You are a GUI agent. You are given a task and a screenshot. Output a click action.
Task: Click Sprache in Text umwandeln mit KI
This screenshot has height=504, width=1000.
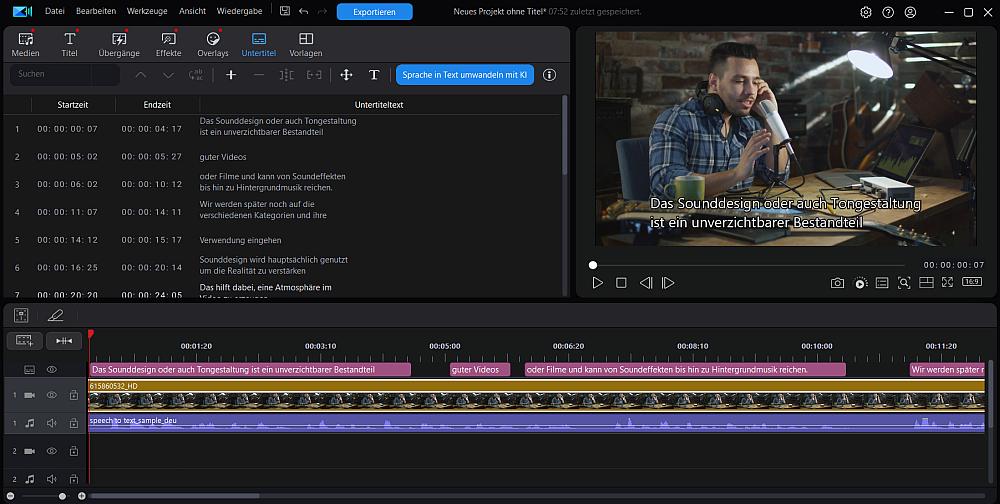point(464,75)
